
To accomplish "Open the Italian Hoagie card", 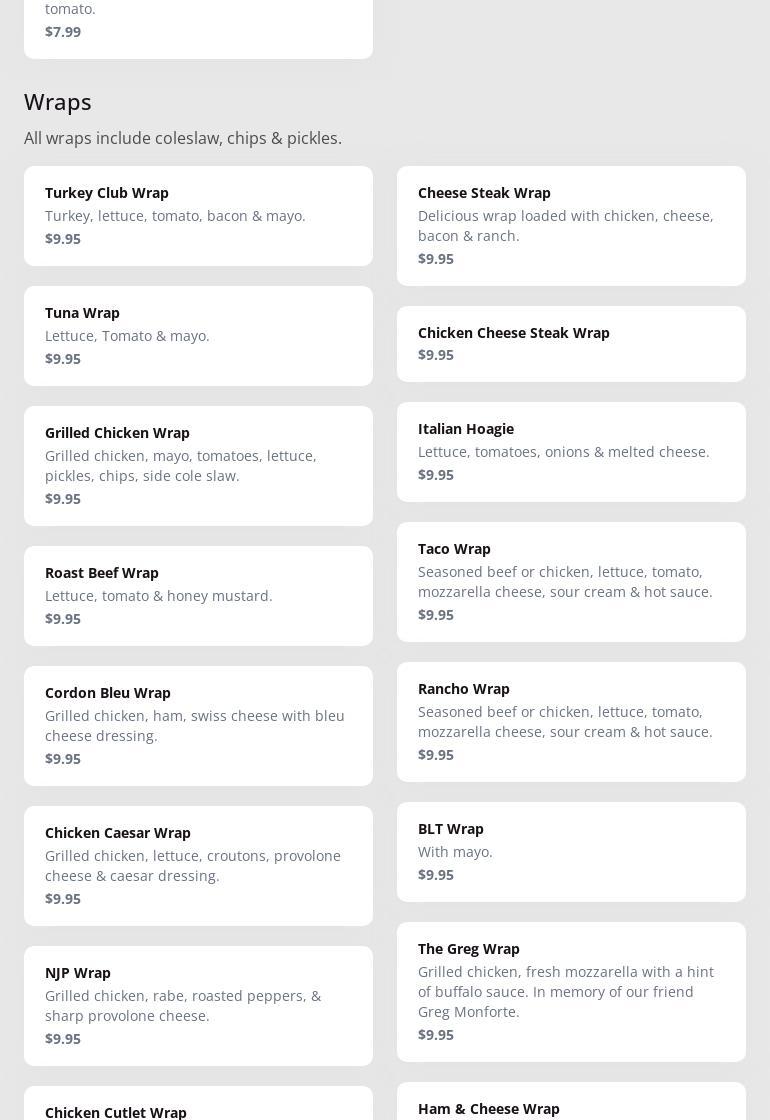I will pyautogui.click(x=571, y=451).
